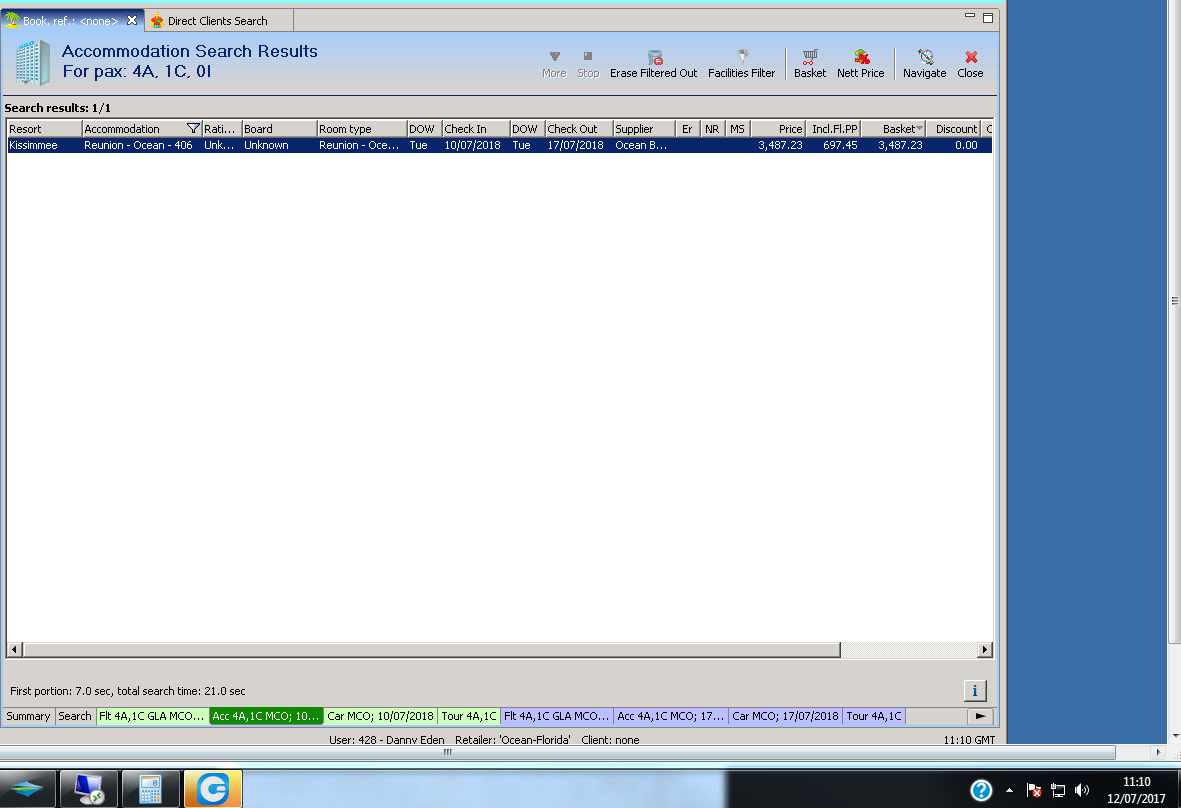
Task: Sort by Supplier column header
Action: pos(643,129)
